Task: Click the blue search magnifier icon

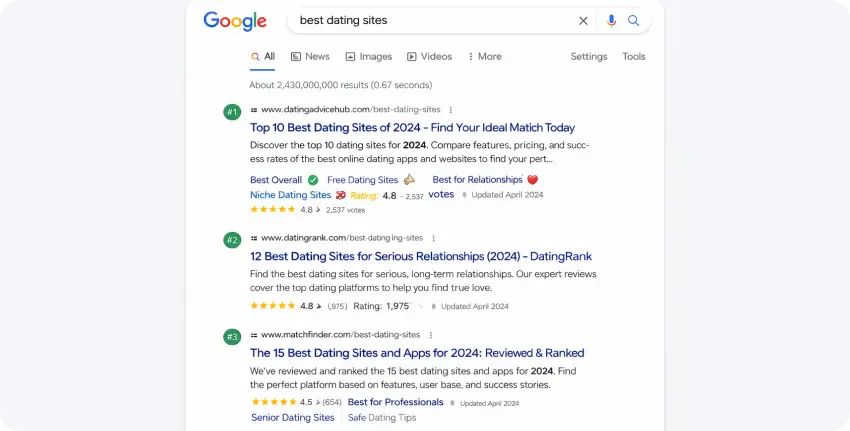Action: (x=633, y=21)
